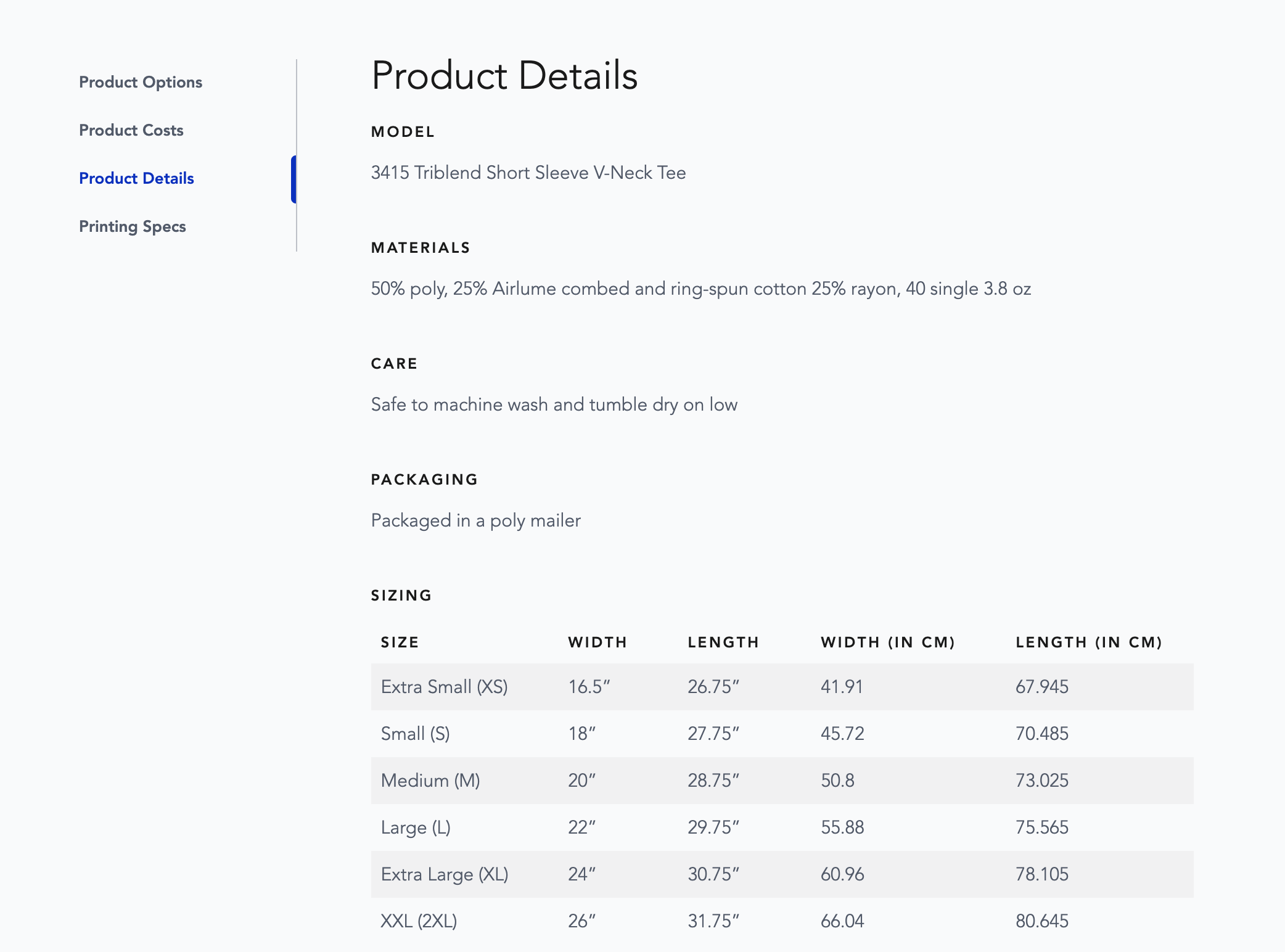The height and width of the screenshot is (952, 1285).
Task: Click the 30.75″ length cell
Action: (x=714, y=874)
